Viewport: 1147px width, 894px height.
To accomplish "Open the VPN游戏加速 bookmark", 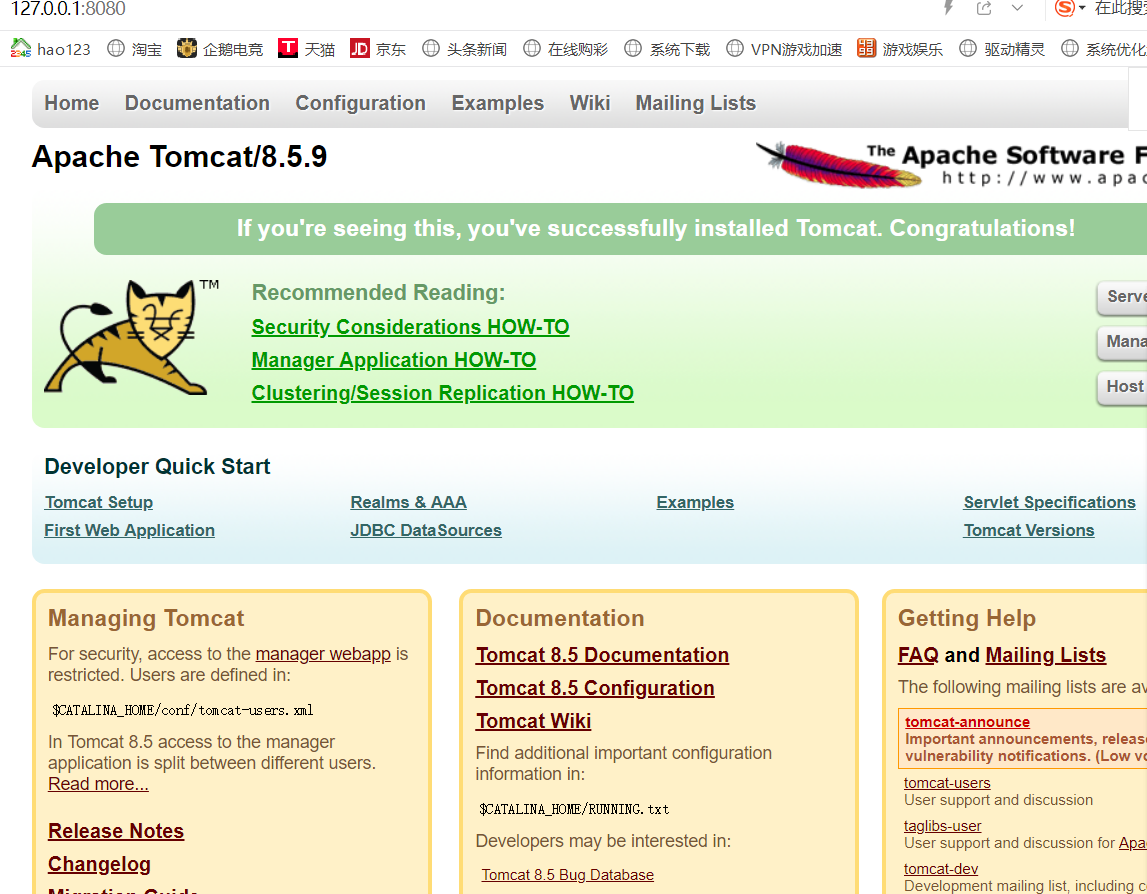I will 784,49.
